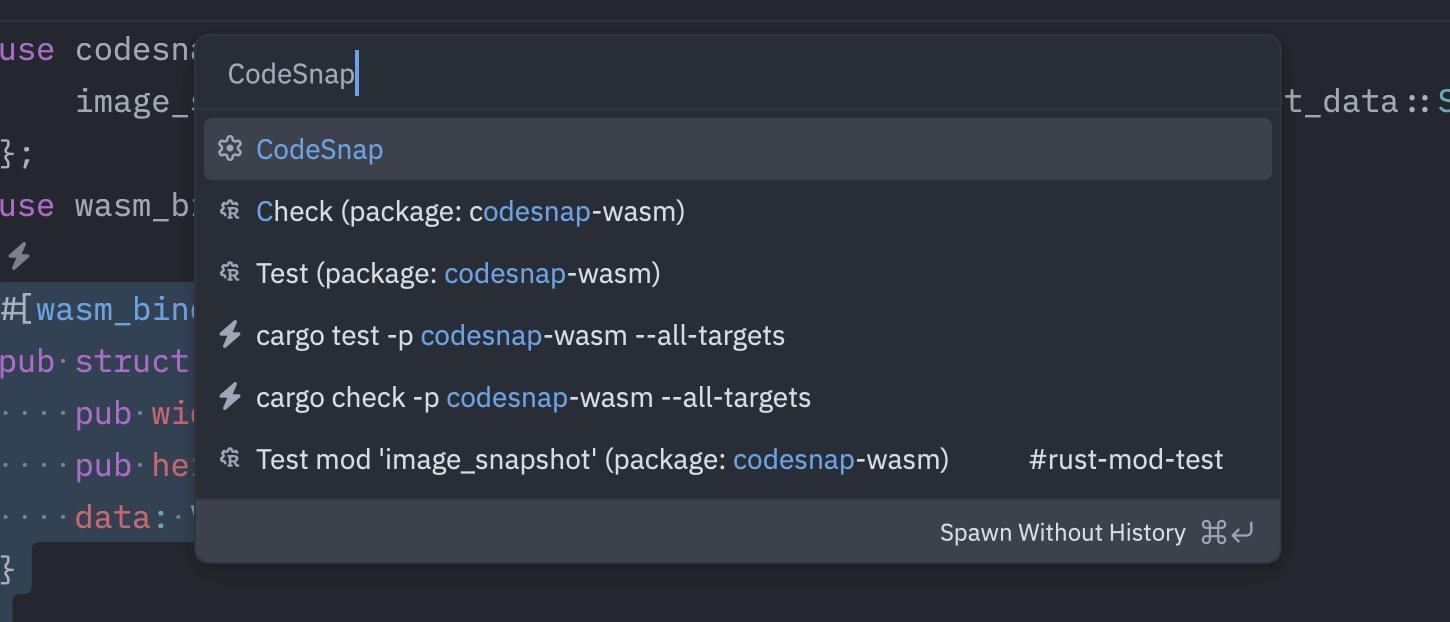Choose Check (package: codesnap-wasm) task
1450x622 pixels.
point(738,211)
